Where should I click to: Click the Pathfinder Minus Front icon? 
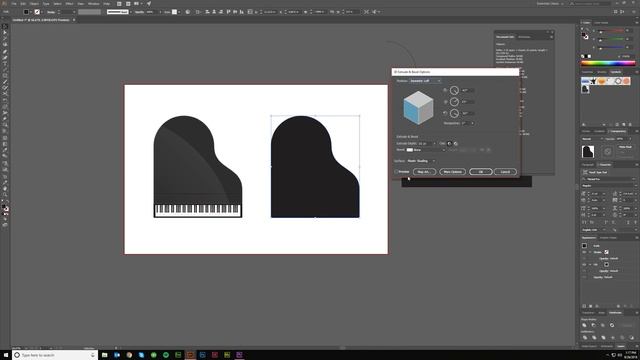point(593,325)
